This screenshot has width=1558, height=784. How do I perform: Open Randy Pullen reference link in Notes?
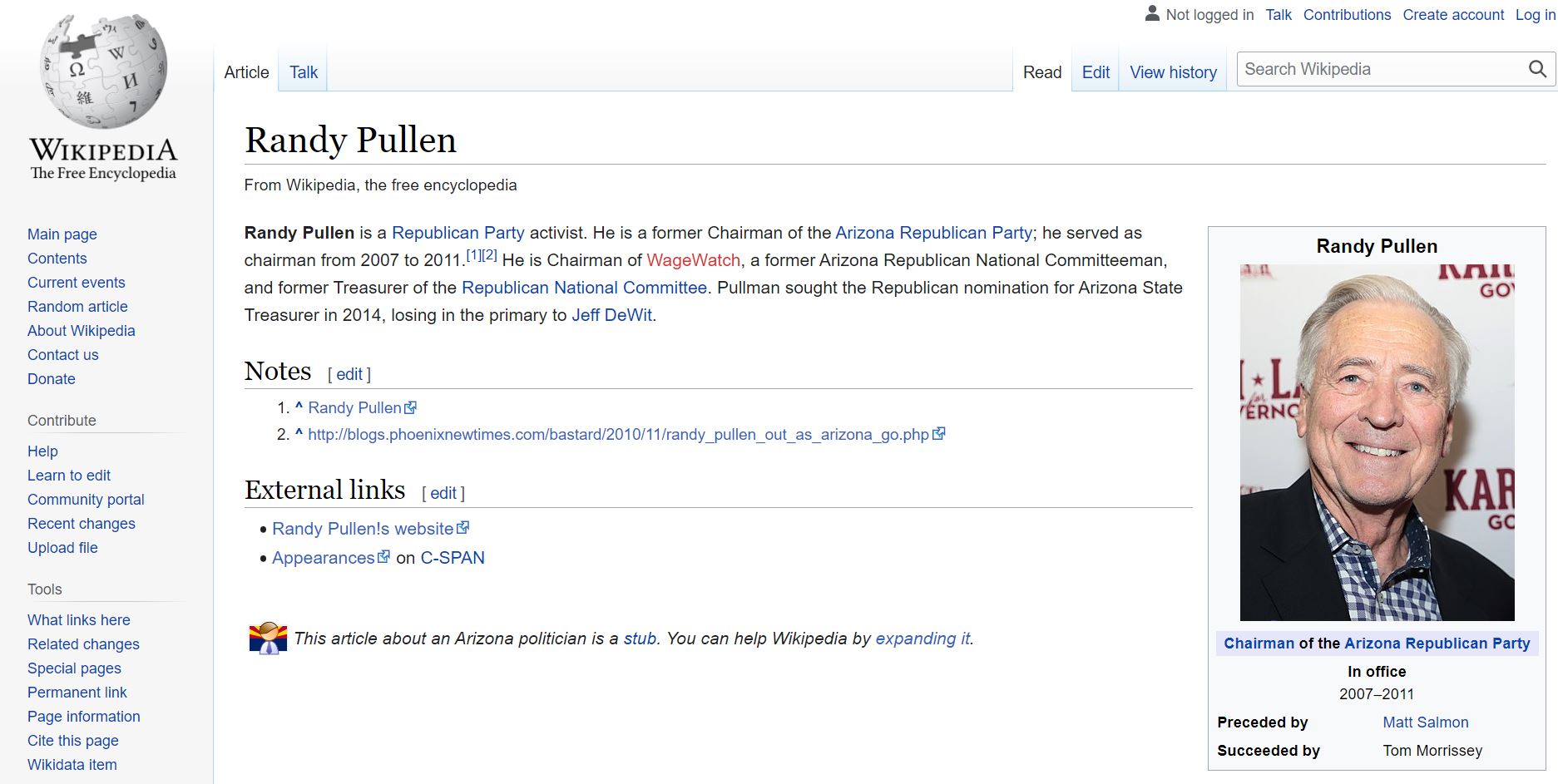355,407
